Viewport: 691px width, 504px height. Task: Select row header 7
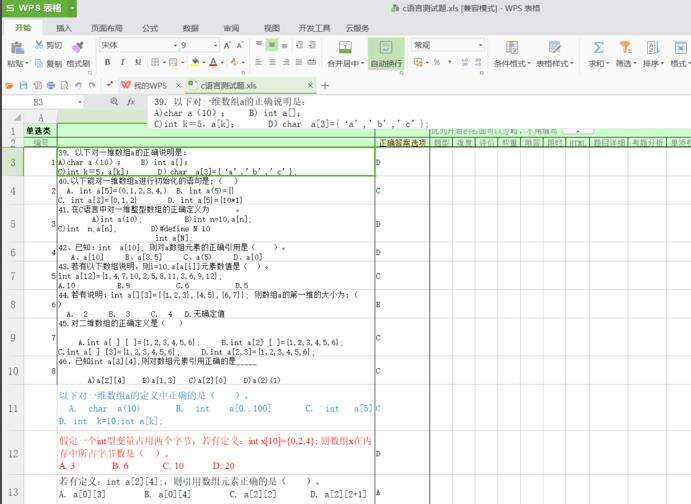(x=13, y=276)
